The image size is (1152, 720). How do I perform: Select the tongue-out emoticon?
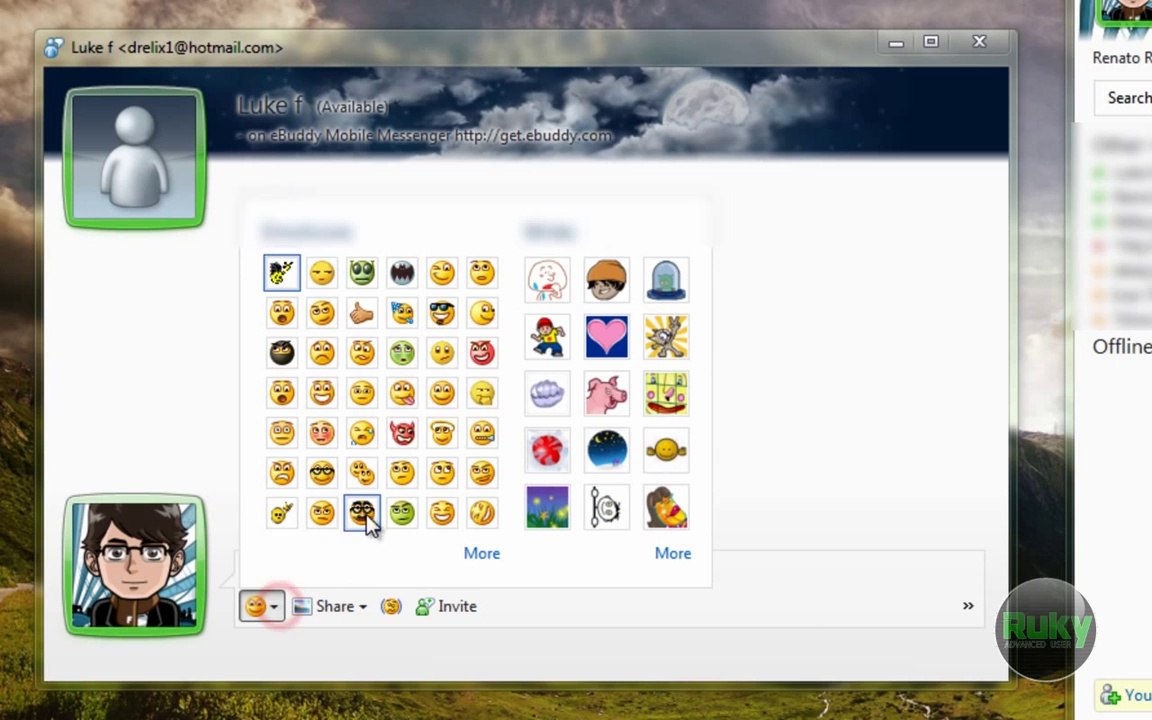402,393
